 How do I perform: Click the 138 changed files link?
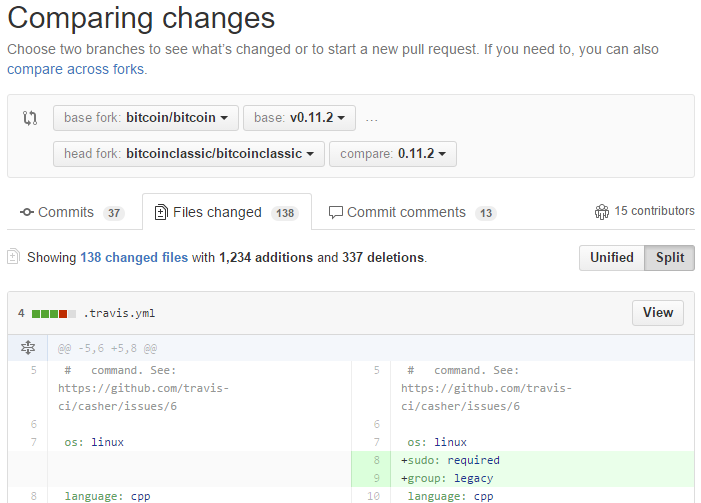[134, 257]
